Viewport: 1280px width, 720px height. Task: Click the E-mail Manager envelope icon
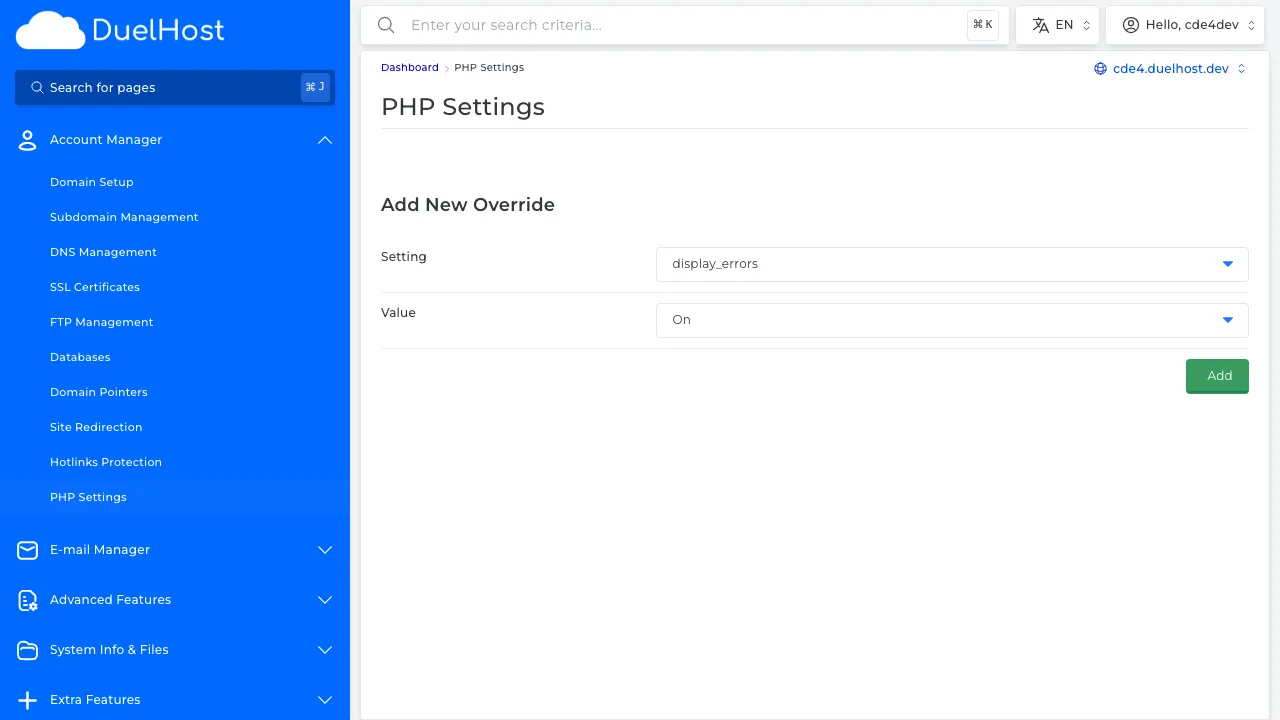(x=27, y=550)
